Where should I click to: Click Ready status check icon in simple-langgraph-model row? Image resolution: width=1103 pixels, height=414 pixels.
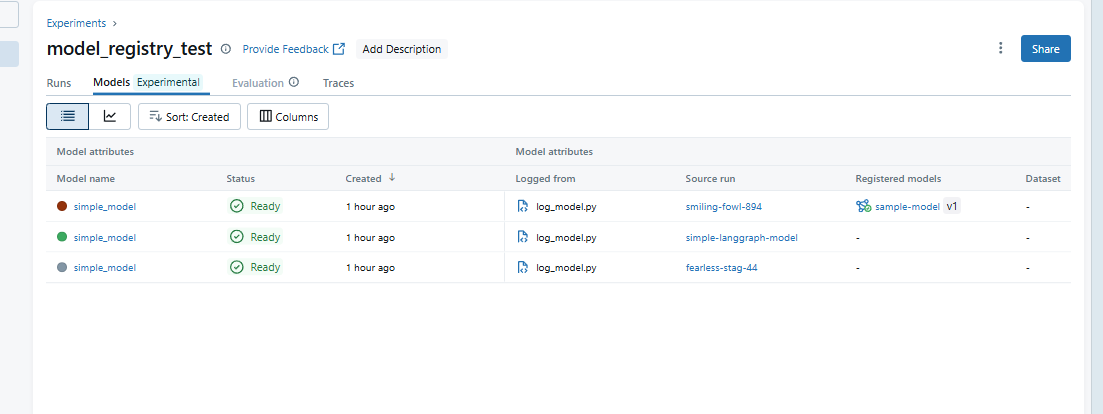[237, 237]
